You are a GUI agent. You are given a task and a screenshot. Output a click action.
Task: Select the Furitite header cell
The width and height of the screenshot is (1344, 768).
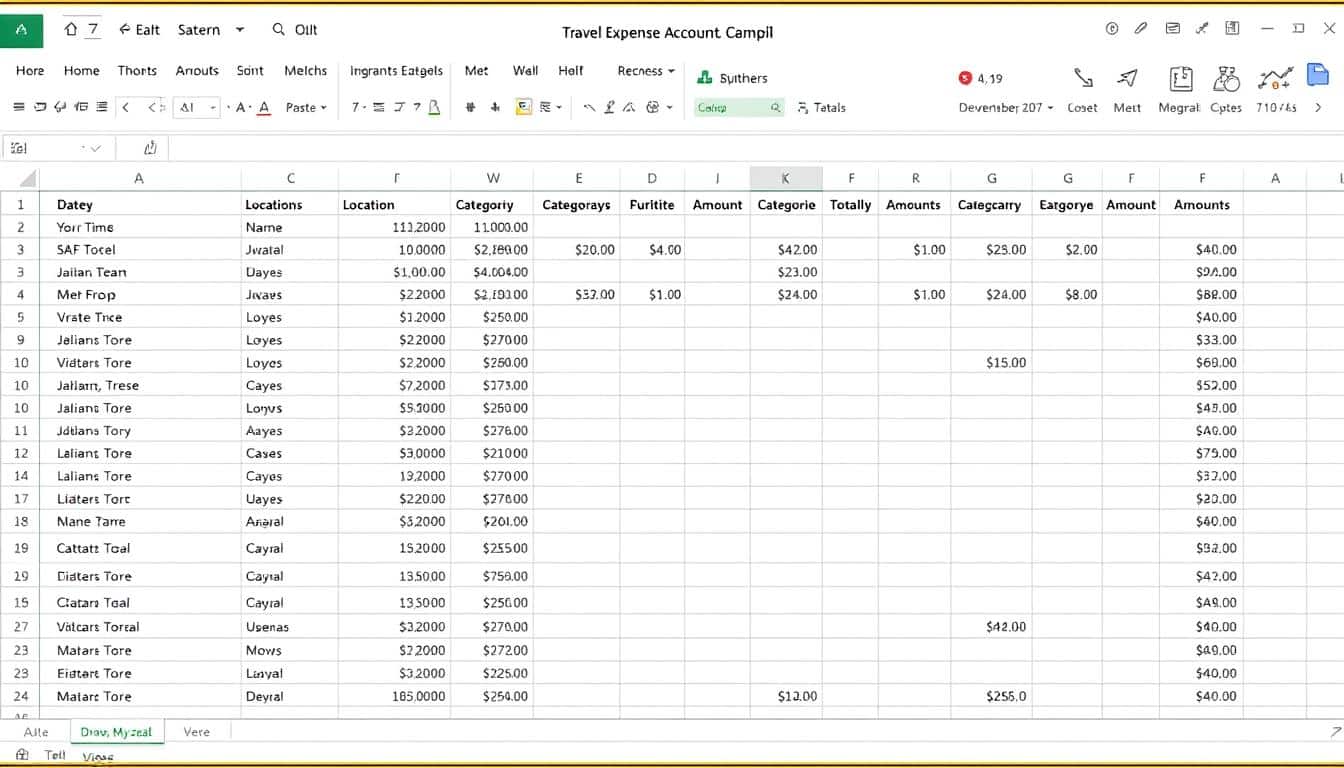click(652, 204)
